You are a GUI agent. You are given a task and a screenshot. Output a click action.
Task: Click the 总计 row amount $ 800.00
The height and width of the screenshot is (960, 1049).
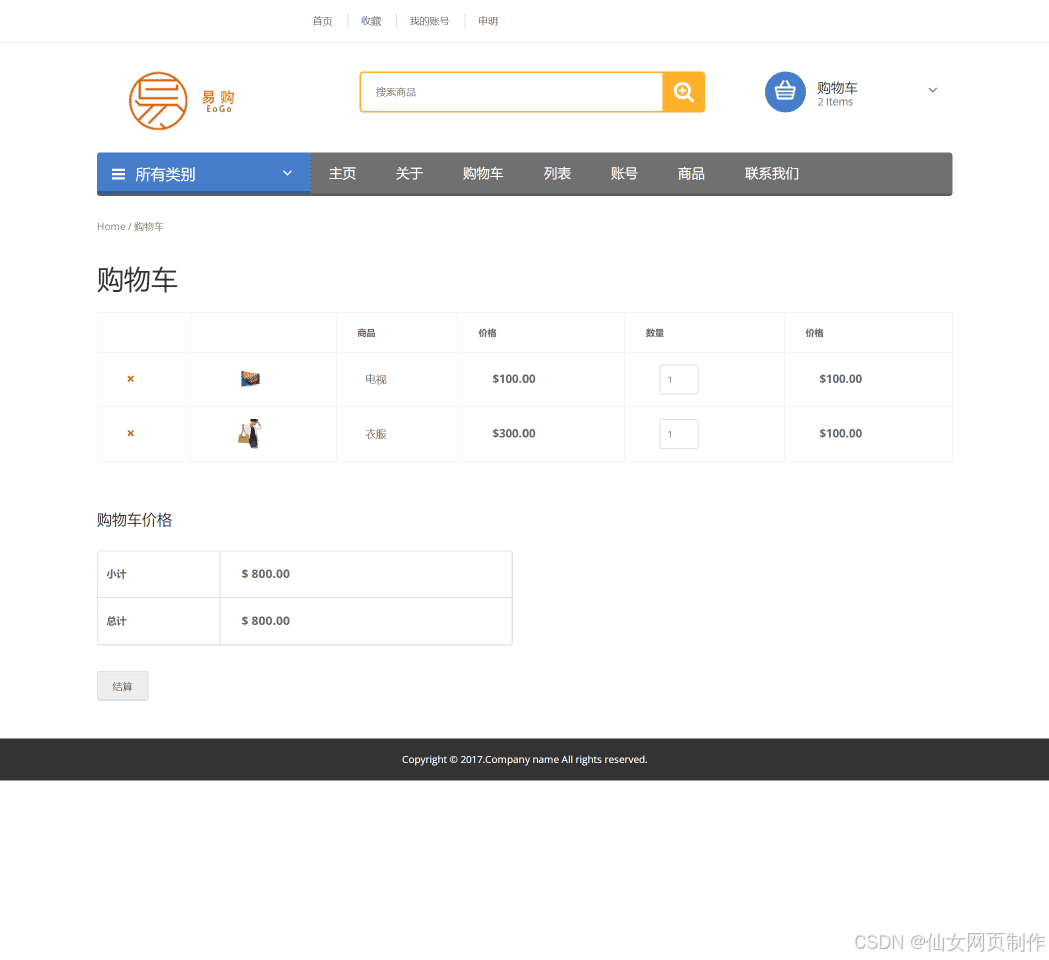pos(266,621)
